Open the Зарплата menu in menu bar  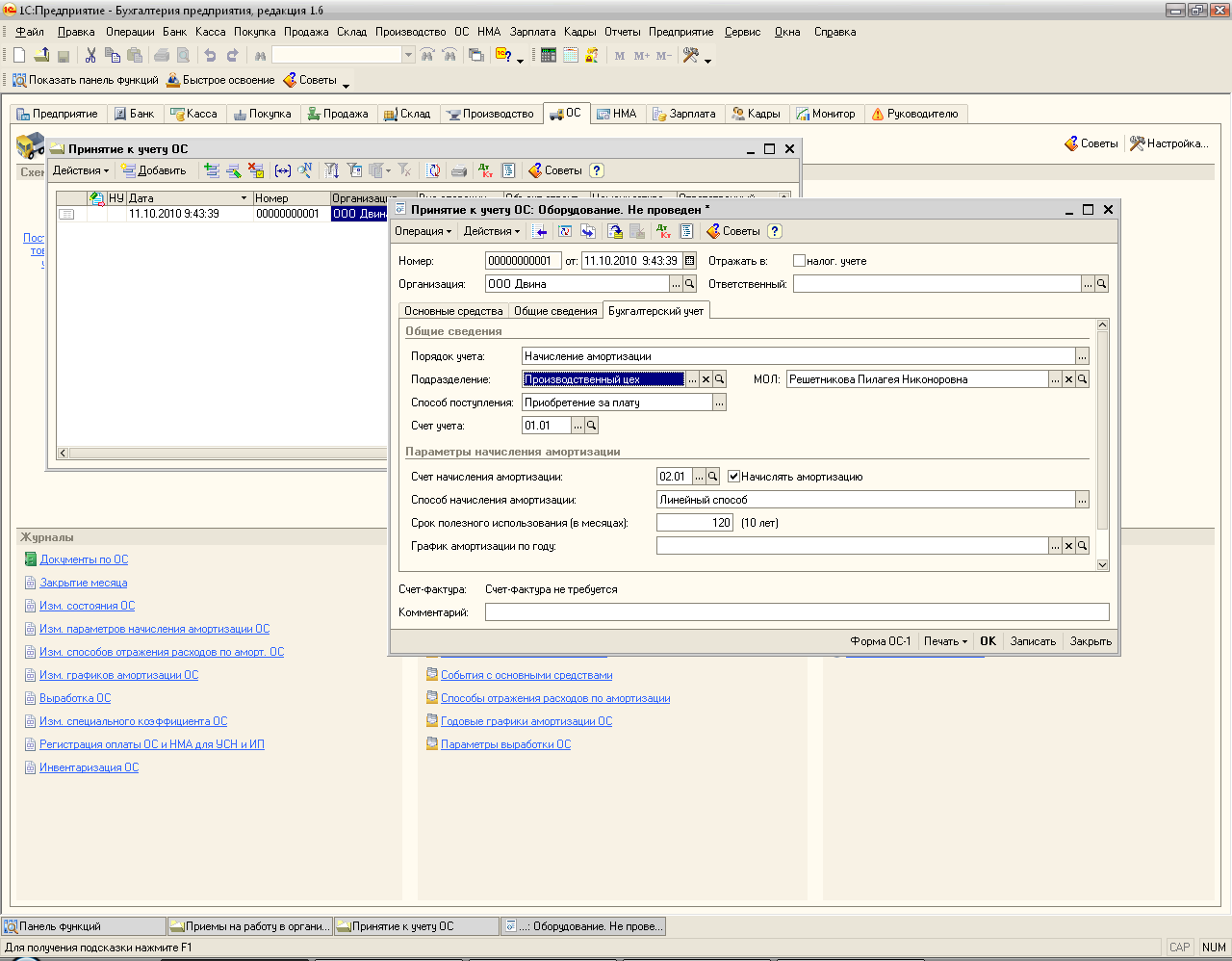click(x=532, y=32)
